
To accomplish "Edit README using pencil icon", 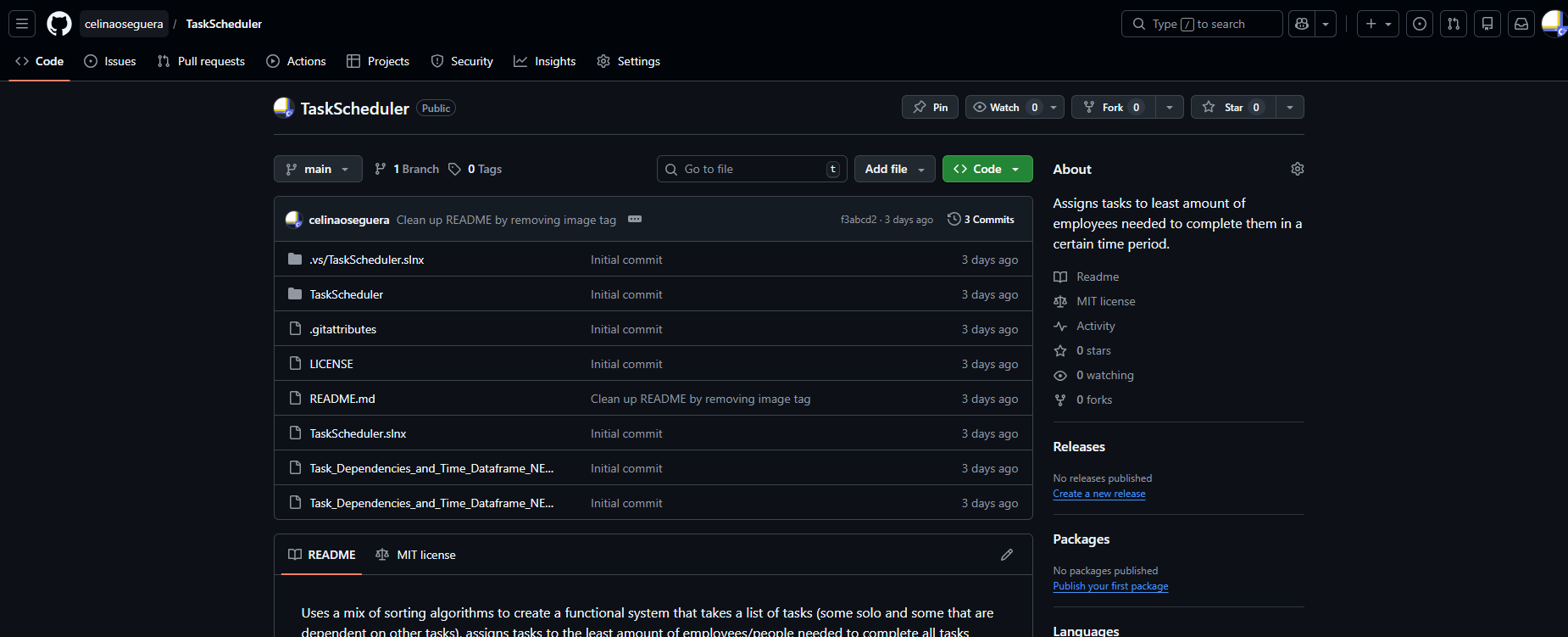I will coord(1007,555).
